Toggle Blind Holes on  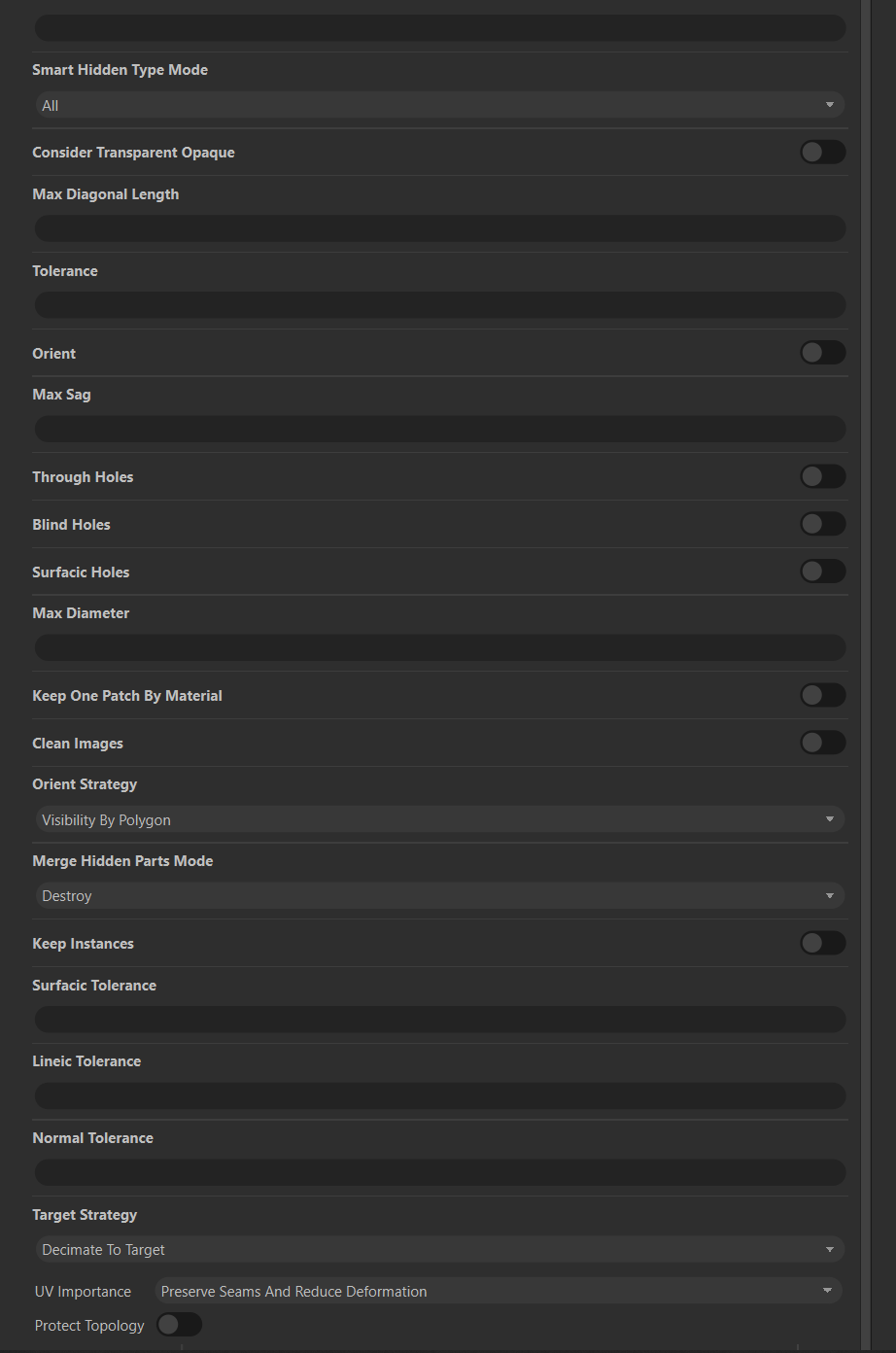[x=822, y=524]
